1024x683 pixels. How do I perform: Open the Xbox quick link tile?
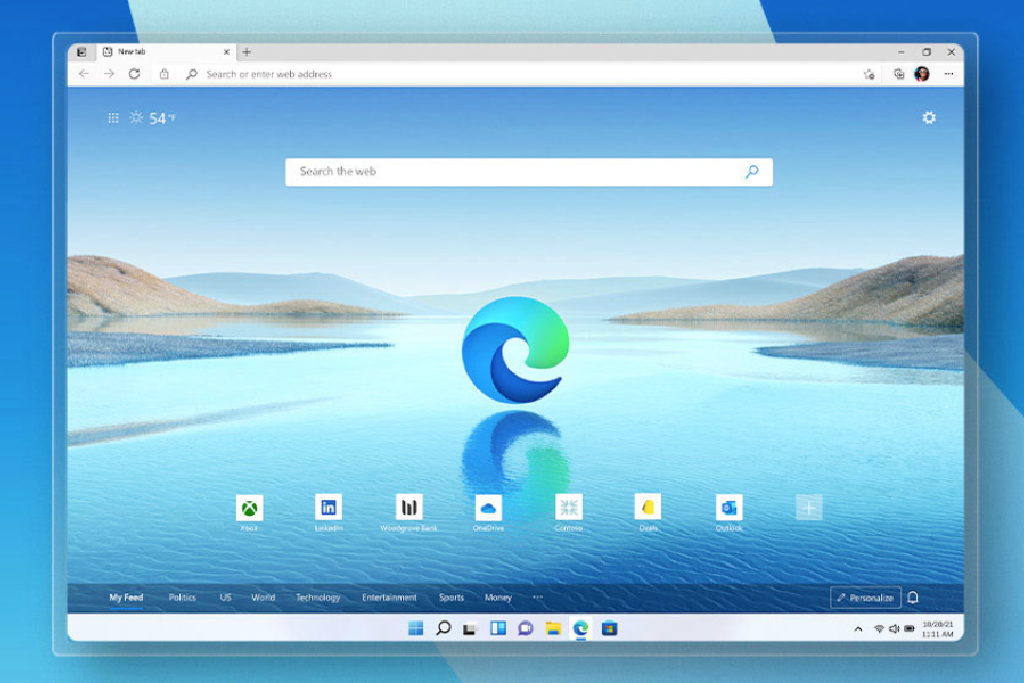coord(249,507)
